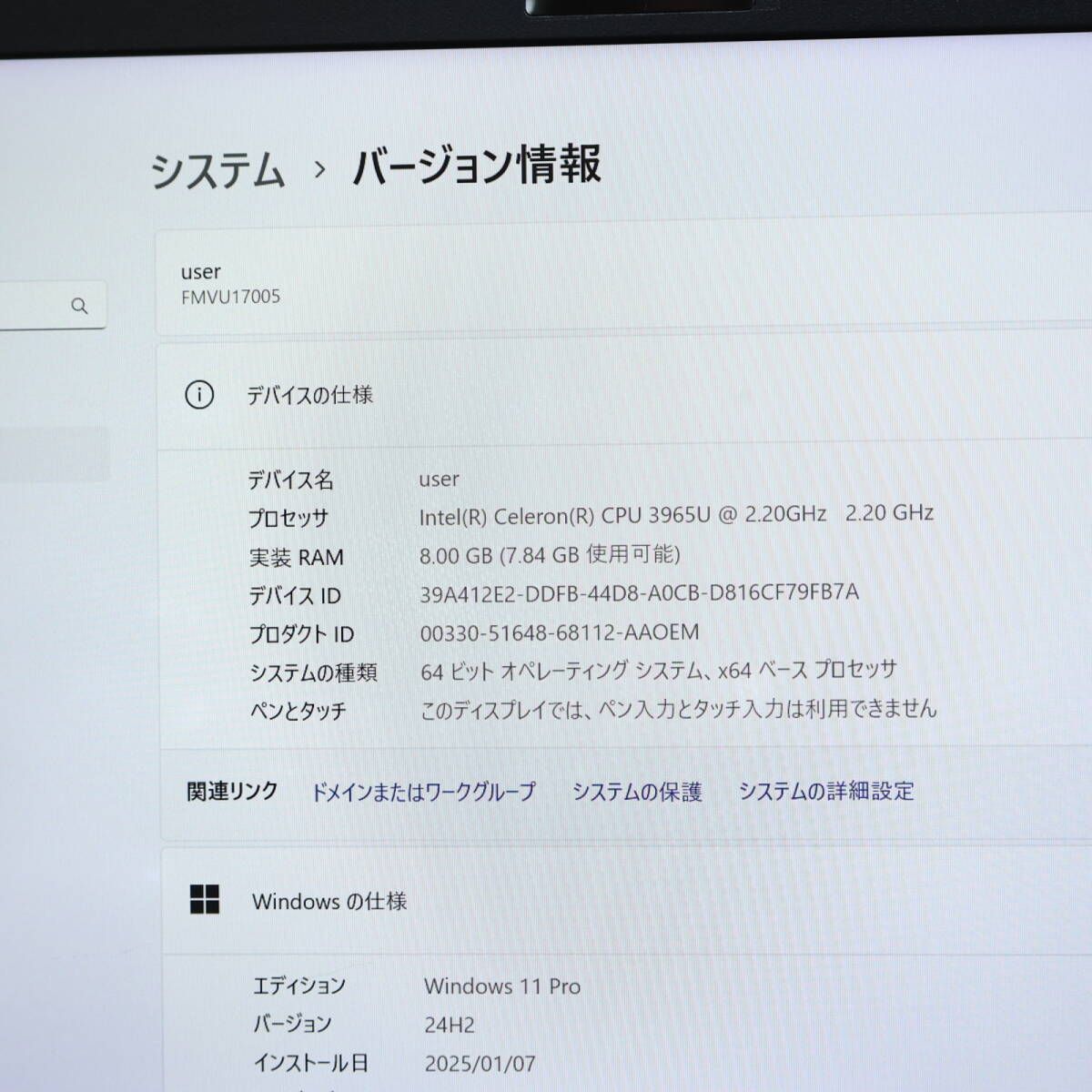Go back to システム breadcrumb

[x=217, y=171]
